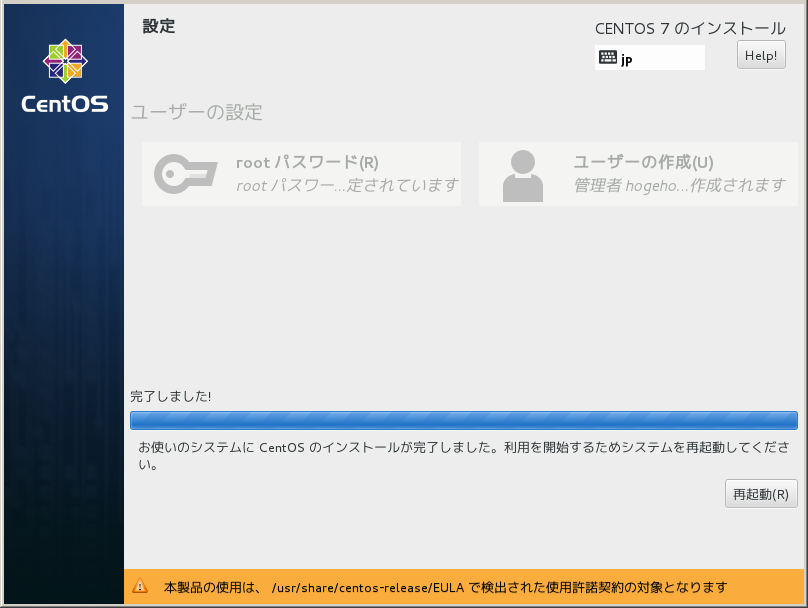
Task: Click the install complete reboot message text
Action: 464,455
